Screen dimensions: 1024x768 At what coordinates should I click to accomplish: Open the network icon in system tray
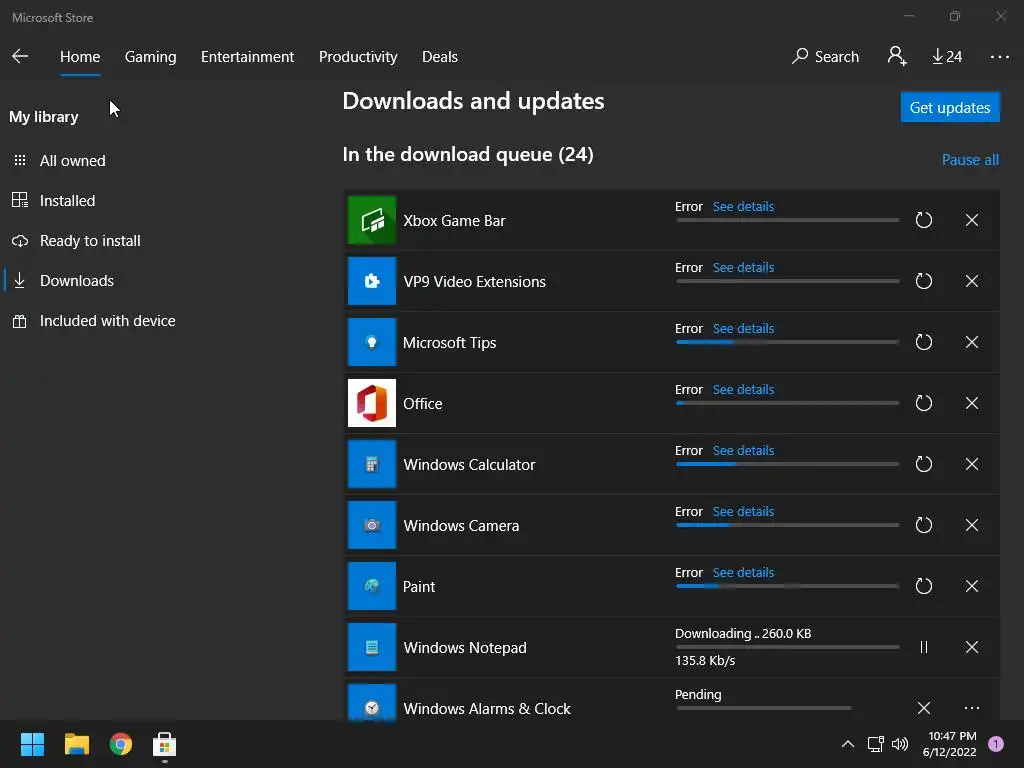[875, 744]
